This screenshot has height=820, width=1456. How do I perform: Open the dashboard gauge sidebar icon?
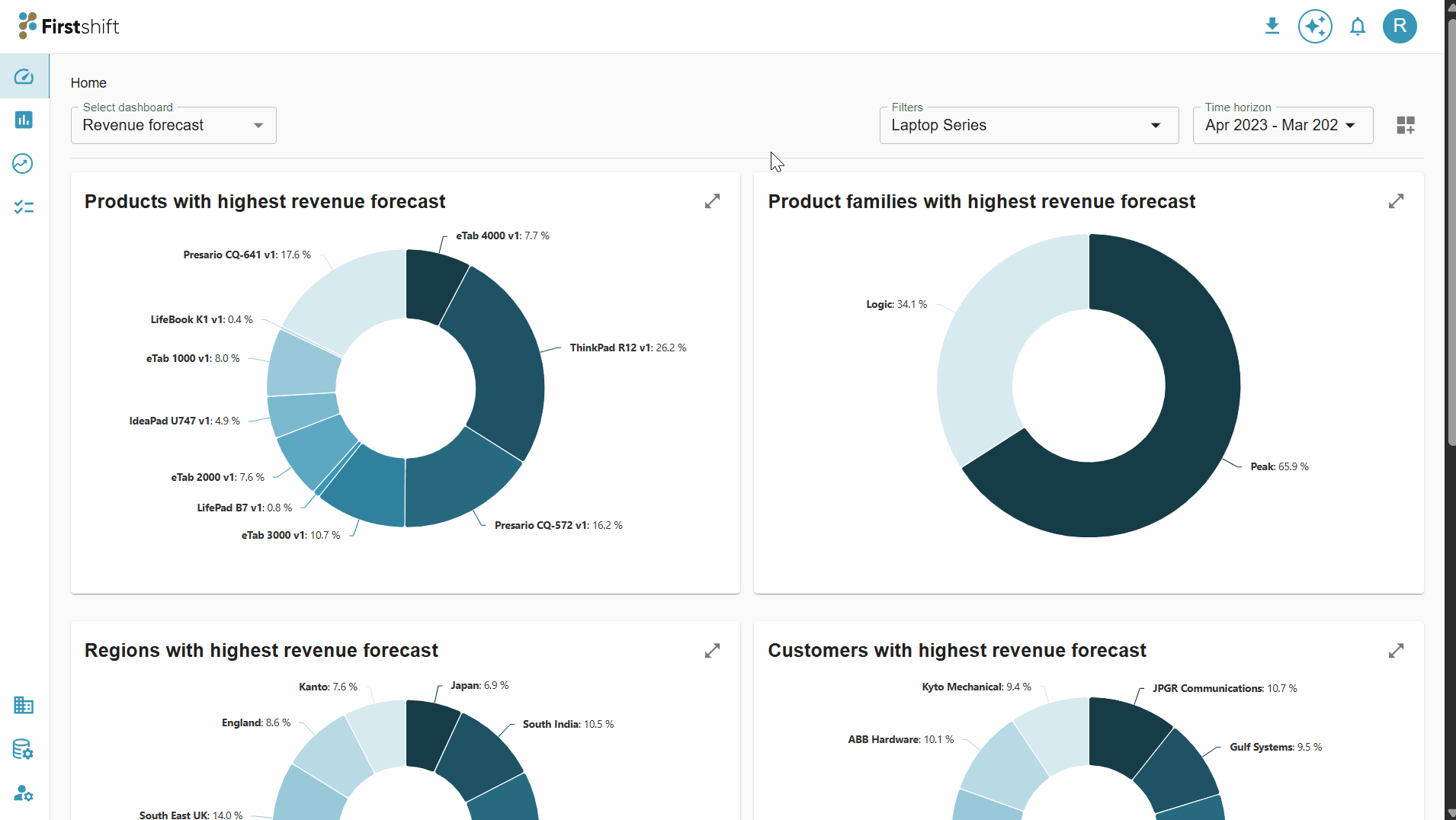click(24, 76)
